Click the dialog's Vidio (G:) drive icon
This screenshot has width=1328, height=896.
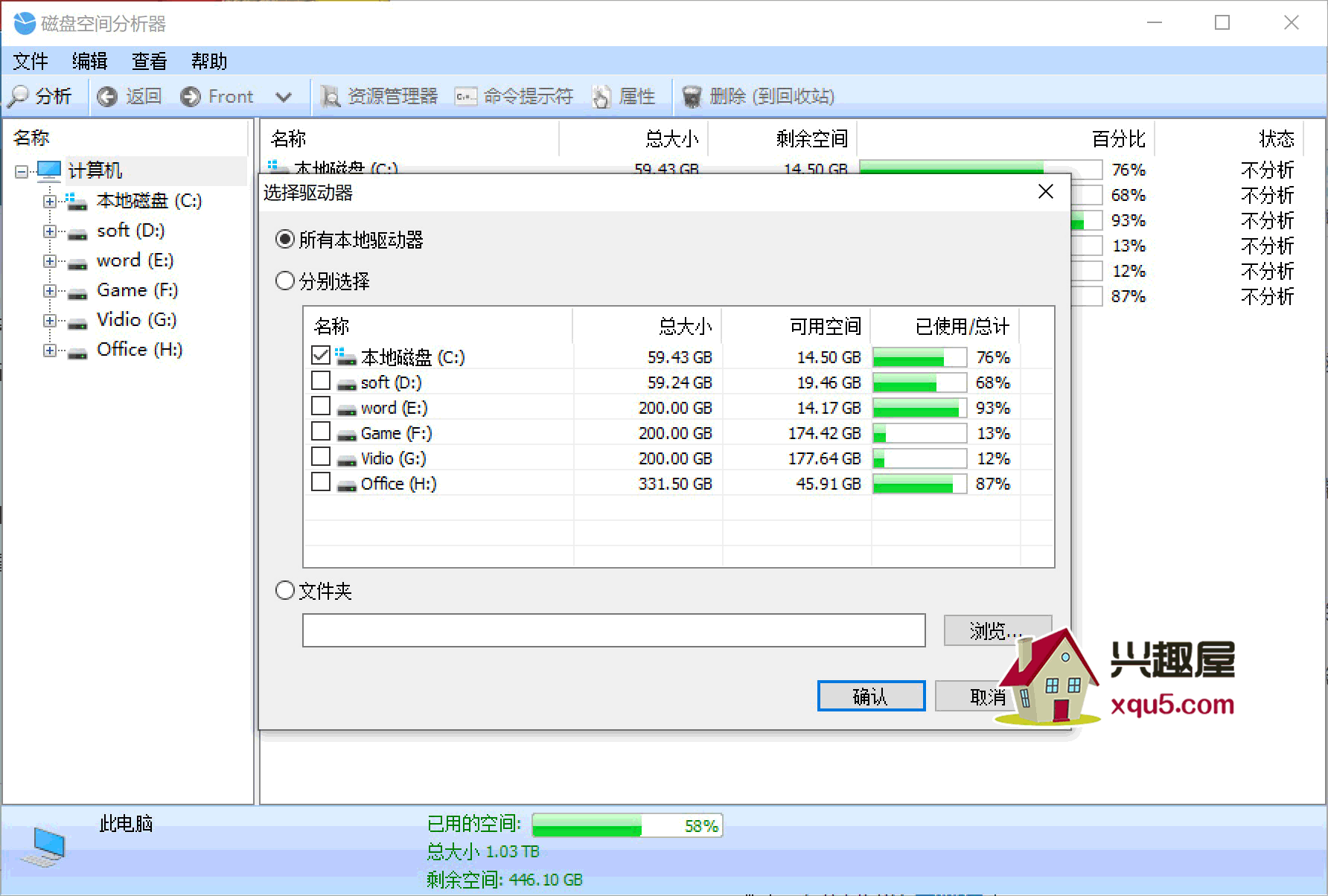(346, 461)
